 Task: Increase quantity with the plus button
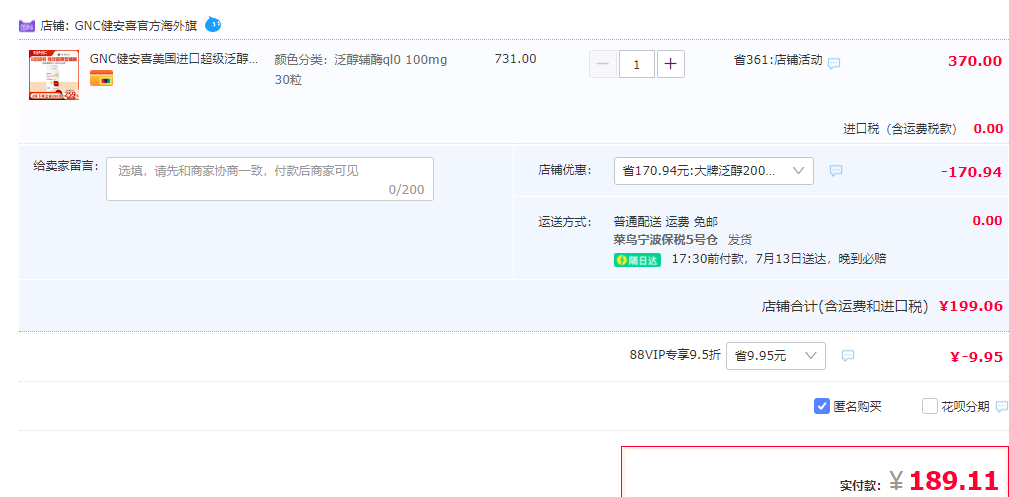[x=670, y=64]
